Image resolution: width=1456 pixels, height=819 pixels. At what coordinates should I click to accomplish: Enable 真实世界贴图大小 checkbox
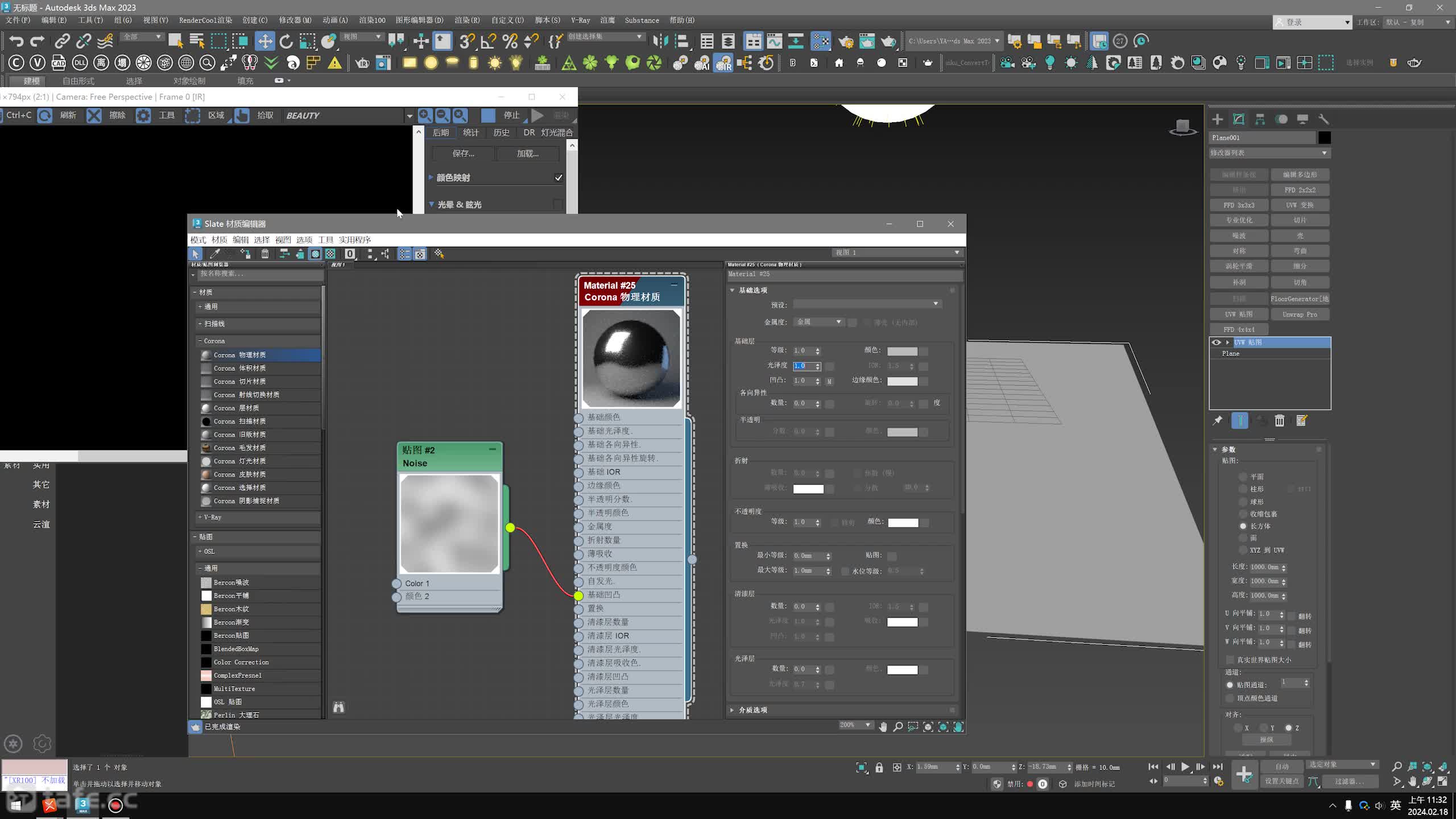pos(1230,660)
